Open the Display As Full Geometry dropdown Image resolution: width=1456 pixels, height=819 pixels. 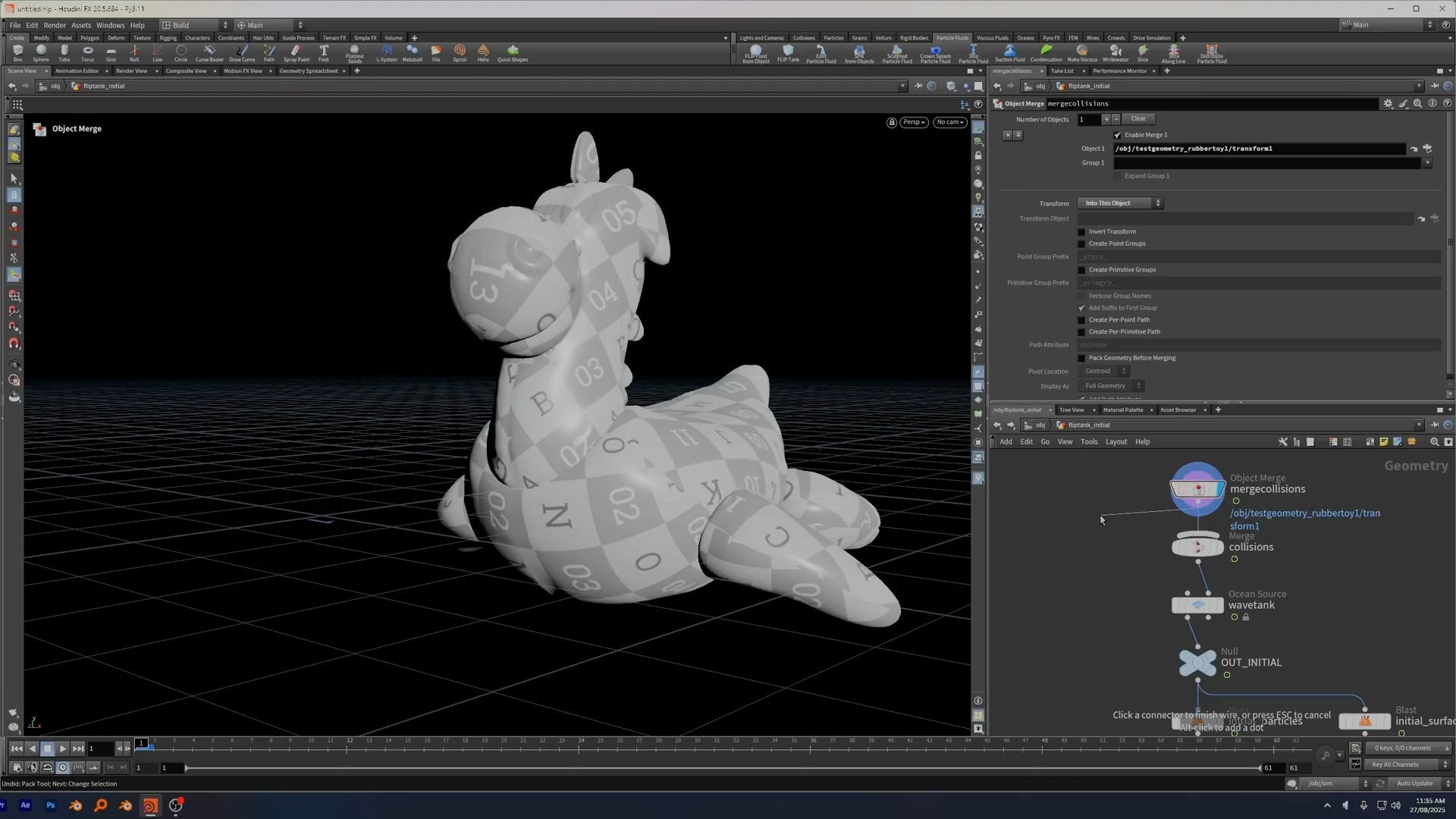pyautogui.click(x=1111, y=386)
